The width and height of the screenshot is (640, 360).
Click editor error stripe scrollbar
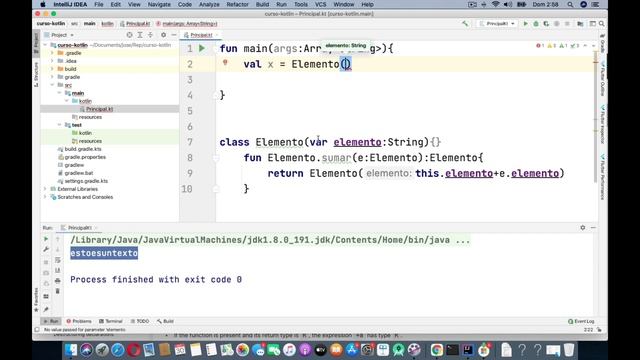tap(596, 118)
